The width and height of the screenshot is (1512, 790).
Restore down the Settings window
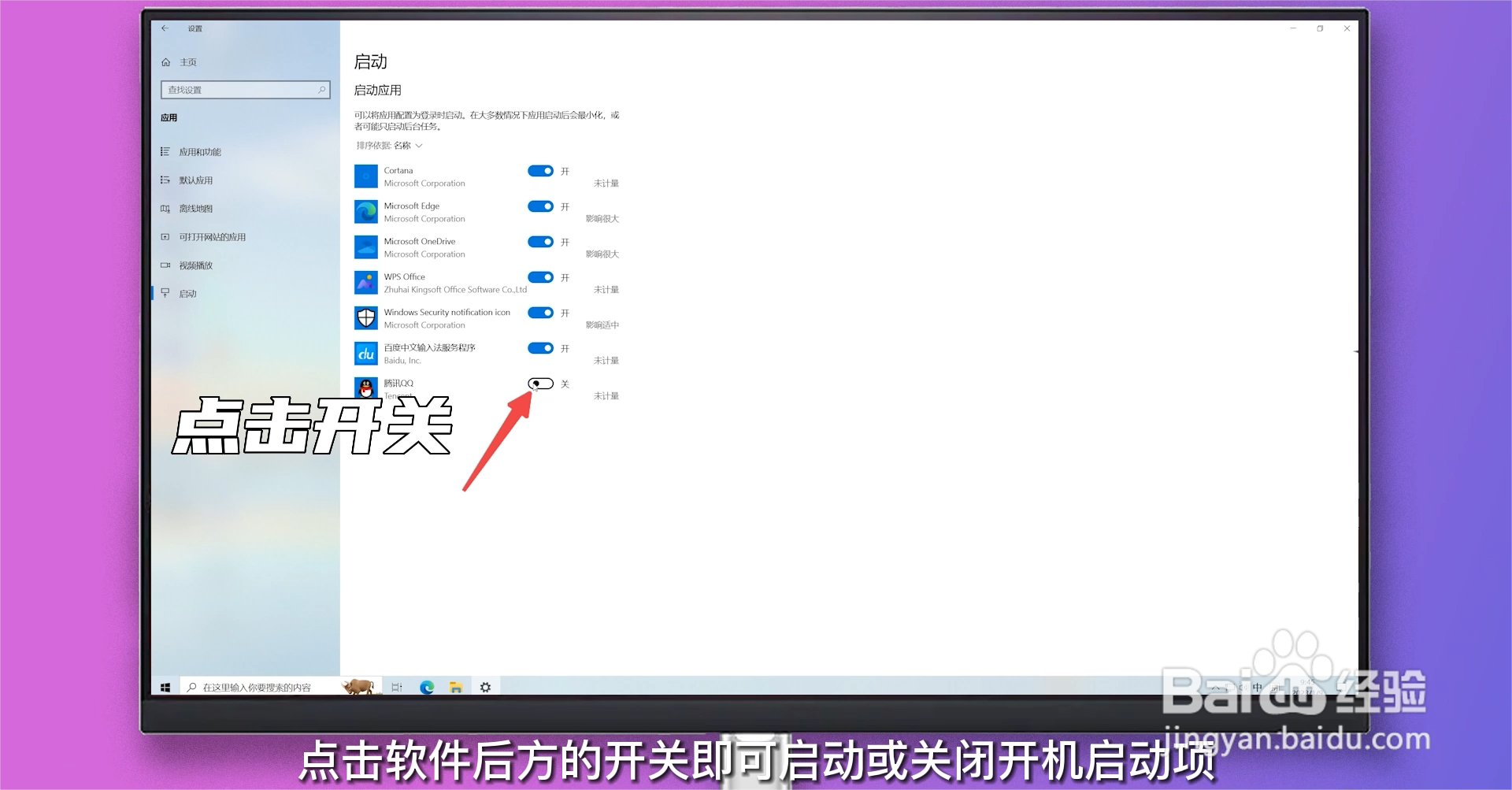[1320, 28]
